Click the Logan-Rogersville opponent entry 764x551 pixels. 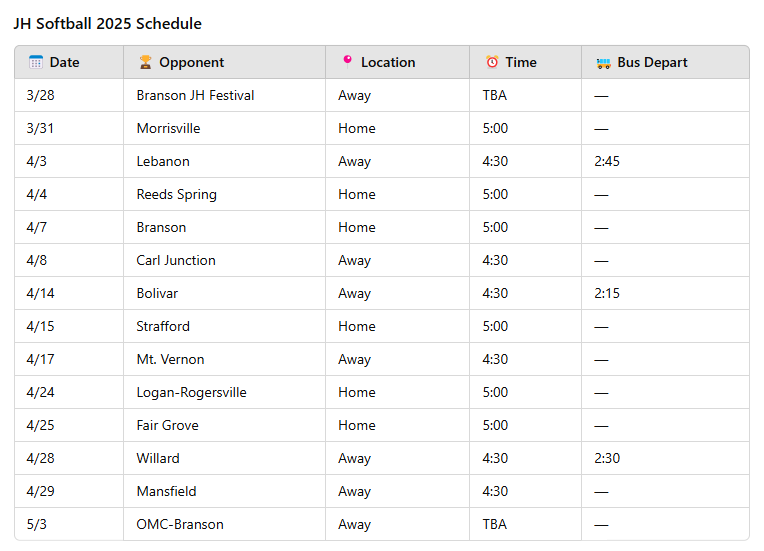pyautogui.click(x=191, y=392)
